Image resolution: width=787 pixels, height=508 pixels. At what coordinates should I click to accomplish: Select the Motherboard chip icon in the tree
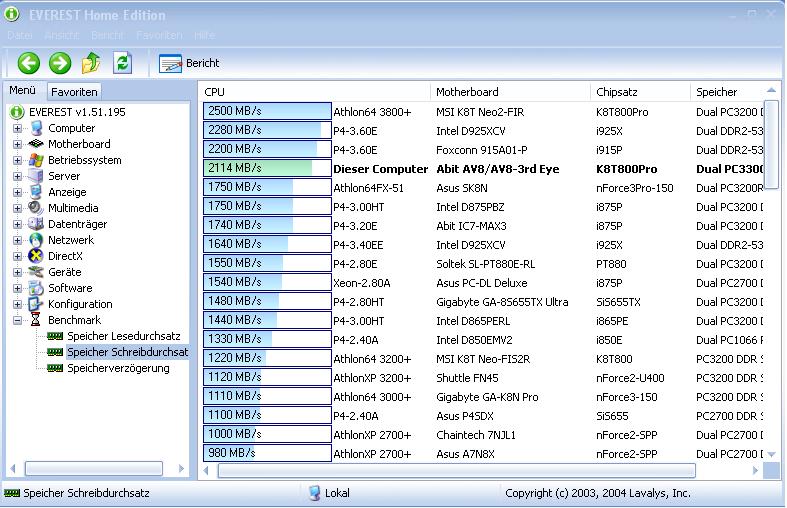[x=36, y=144]
